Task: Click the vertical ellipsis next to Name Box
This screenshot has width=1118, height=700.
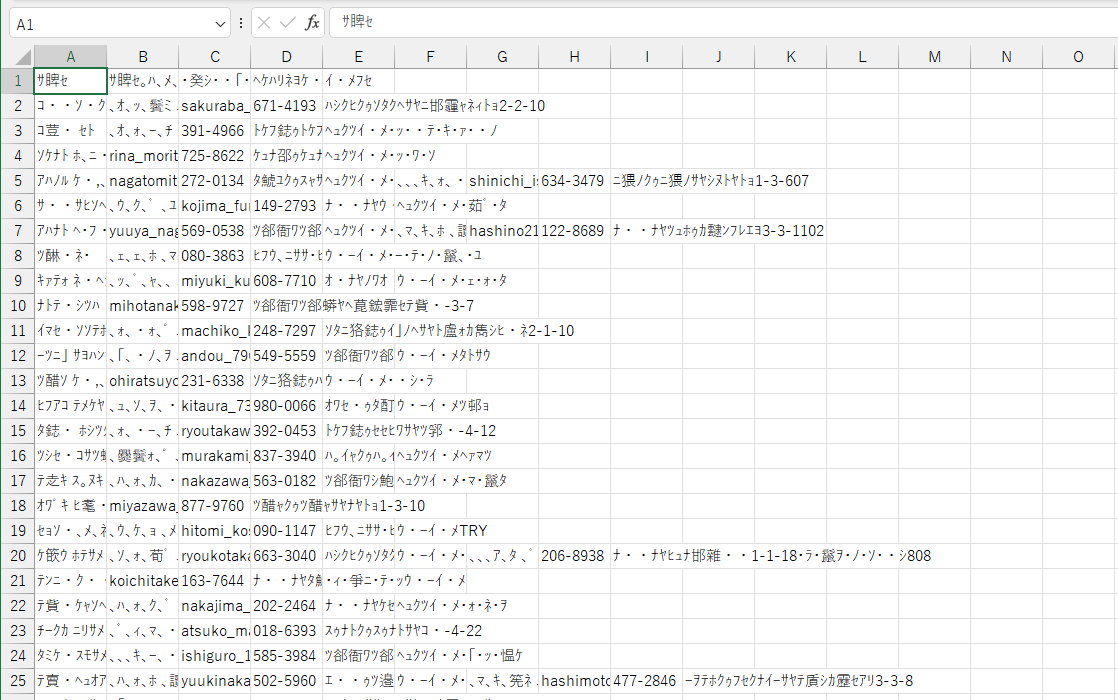Action: [240, 22]
